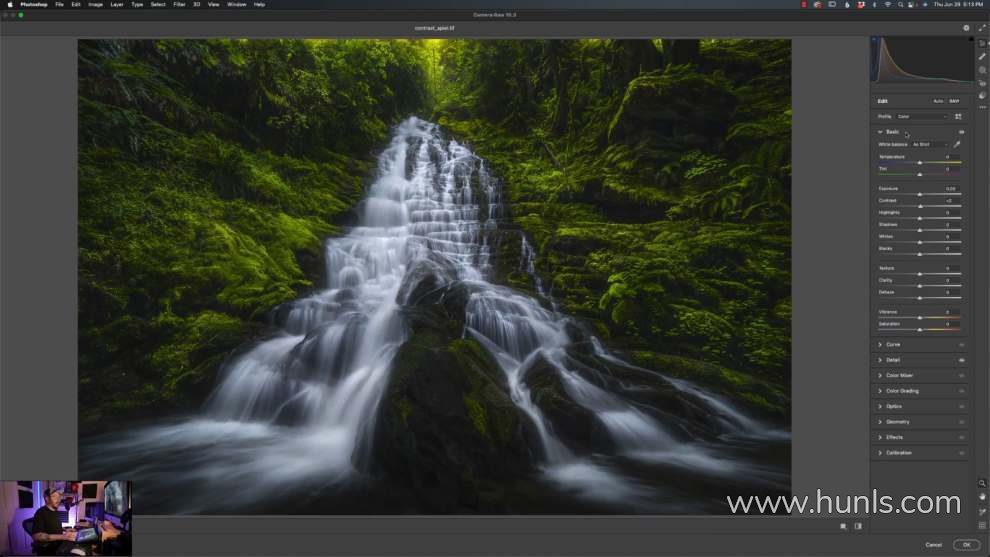Screen dimensions: 990x557
Task: Expand the Curve panel
Action: 880,345
